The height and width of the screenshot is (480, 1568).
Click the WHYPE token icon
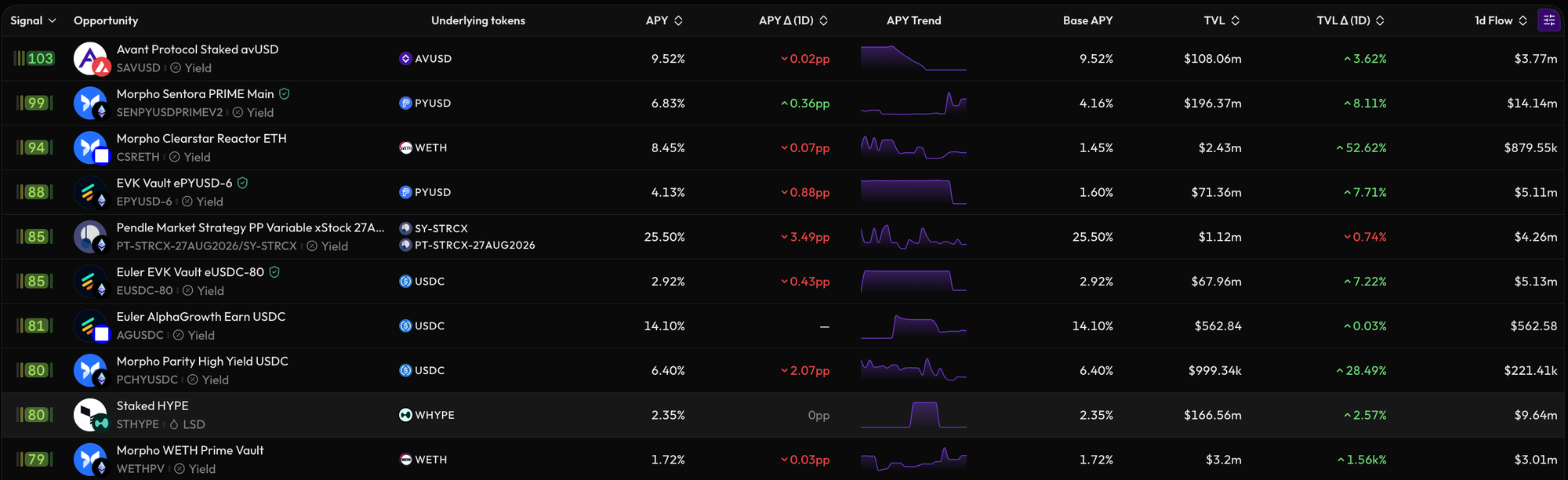[x=405, y=415]
